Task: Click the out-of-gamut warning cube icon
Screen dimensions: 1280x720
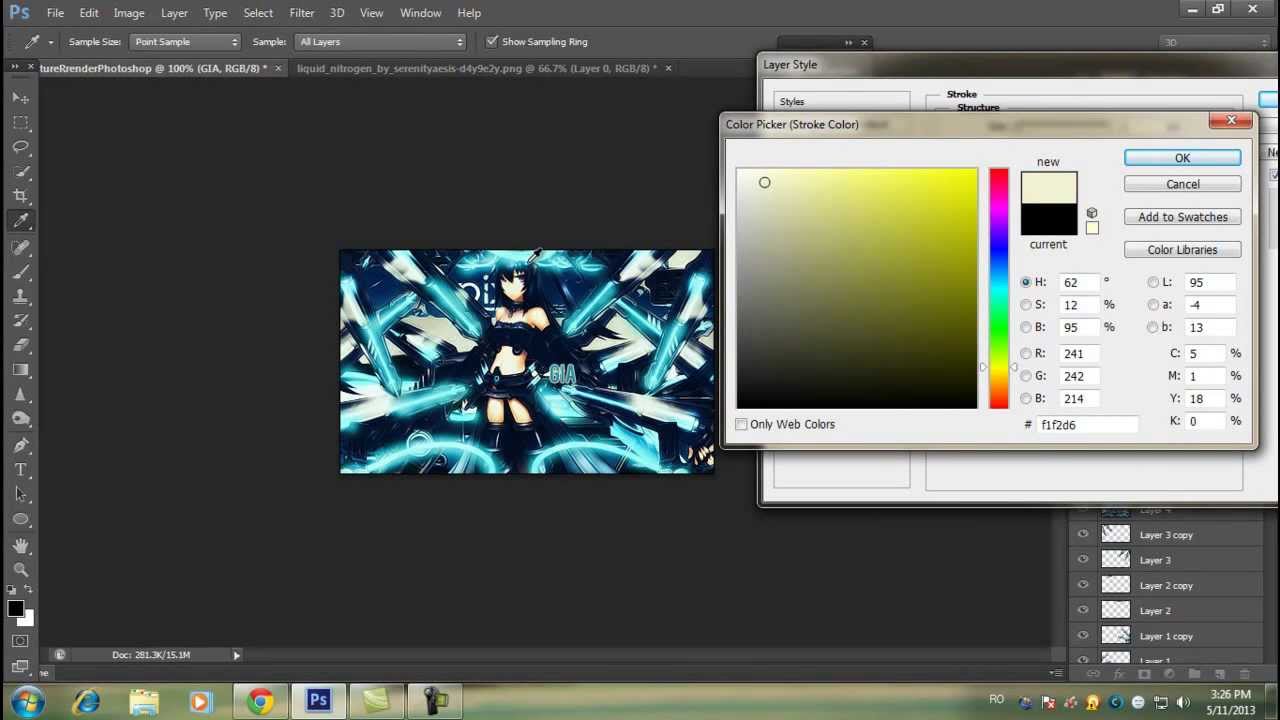Action: [1092, 213]
